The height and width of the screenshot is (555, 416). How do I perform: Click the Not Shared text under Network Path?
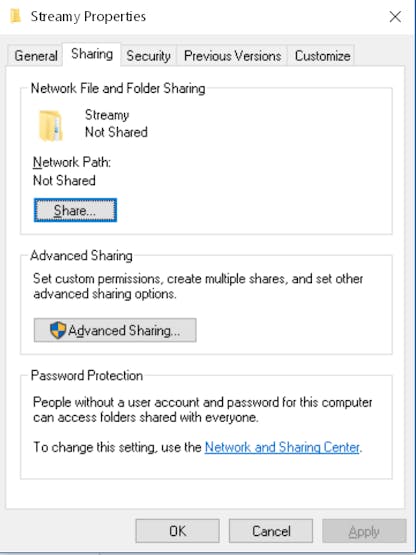point(64,181)
